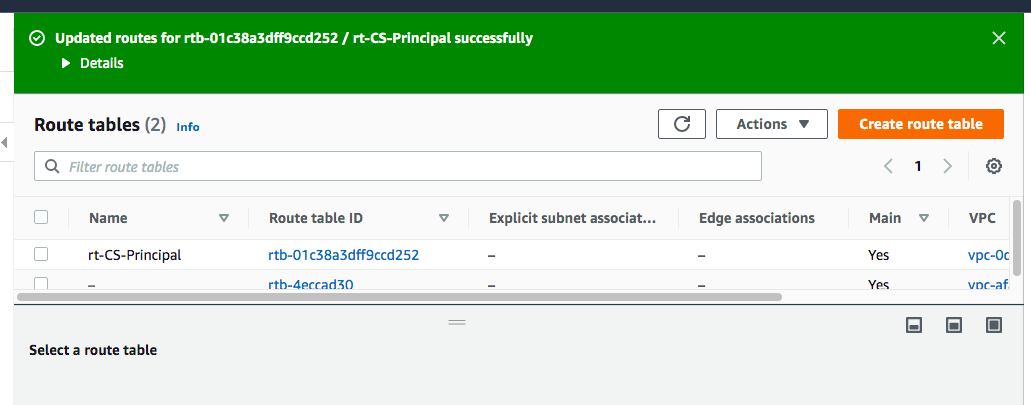Image resolution: width=1031 pixels, height=405 pixels.
Task: Click the next page arrow
Action: click(x=948, y=166)
